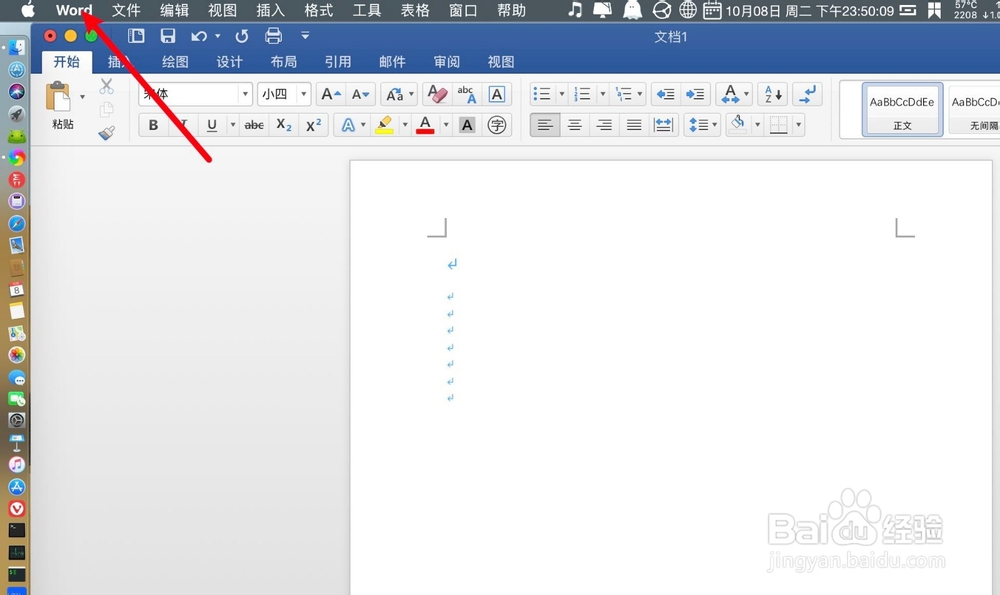Apply character shading with the shaded A icon
This screenshot has height=595, width=1000.
pyautogui.click(x=467, y=124)
